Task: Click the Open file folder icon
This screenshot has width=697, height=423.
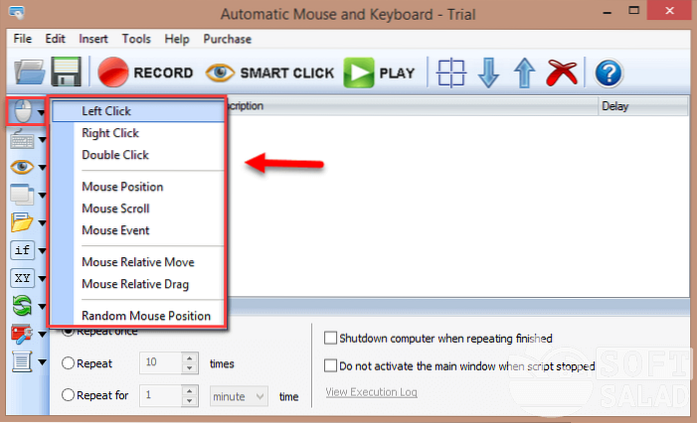Action: pyautogui.click(x=29, y=73)
